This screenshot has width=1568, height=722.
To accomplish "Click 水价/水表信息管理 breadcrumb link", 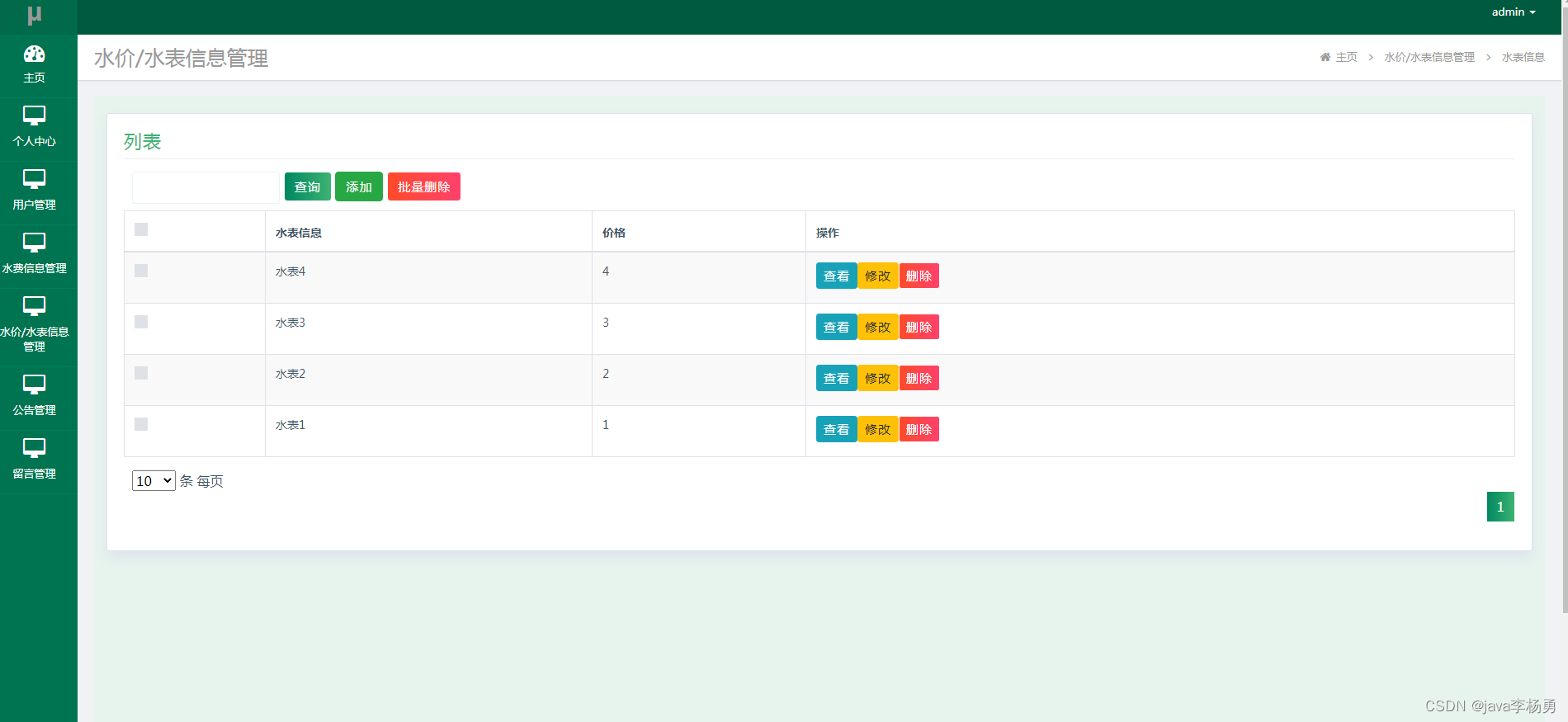I will click(x=1429, y=57).
